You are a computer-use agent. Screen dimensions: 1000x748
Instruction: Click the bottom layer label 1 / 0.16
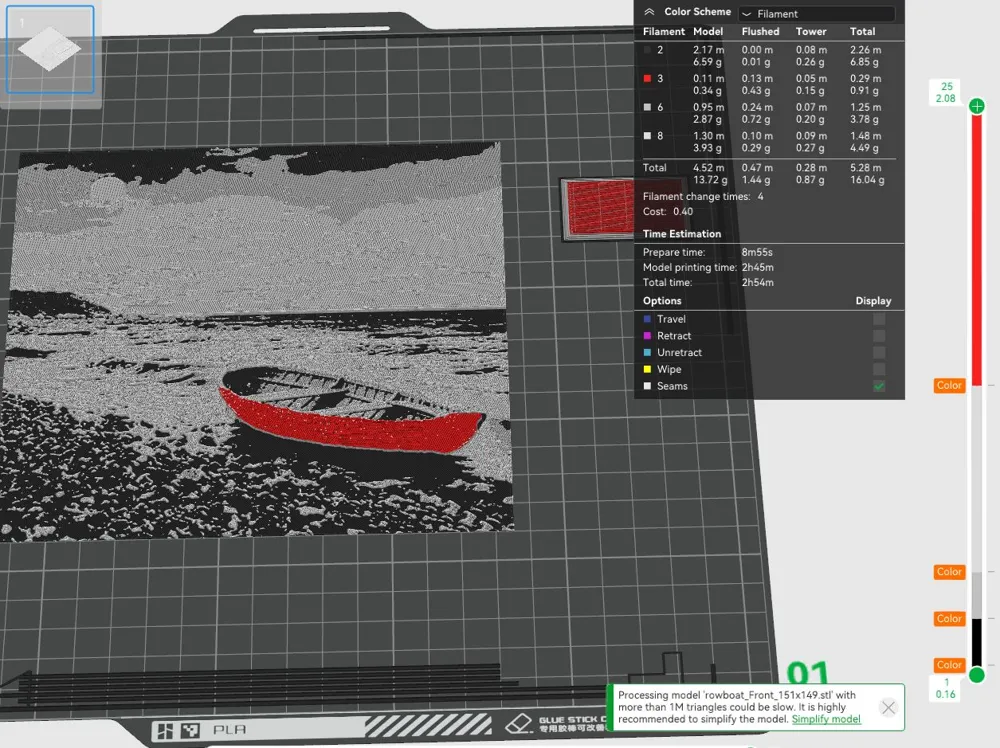[x=946, y=689]
